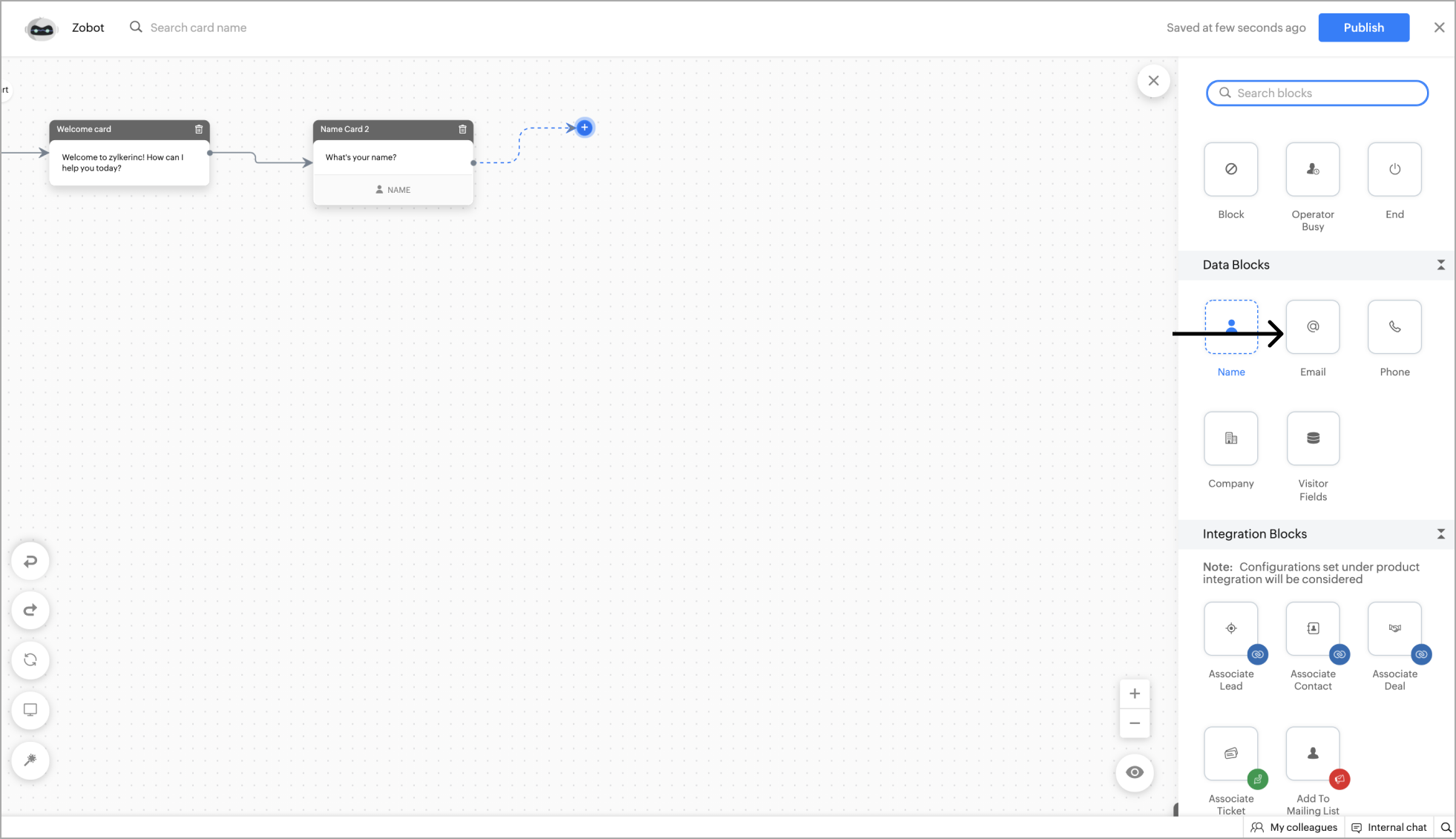Screen dimensions: 1456x839
Task: Collapse the Integration Blocks section
Action: 1440,534
